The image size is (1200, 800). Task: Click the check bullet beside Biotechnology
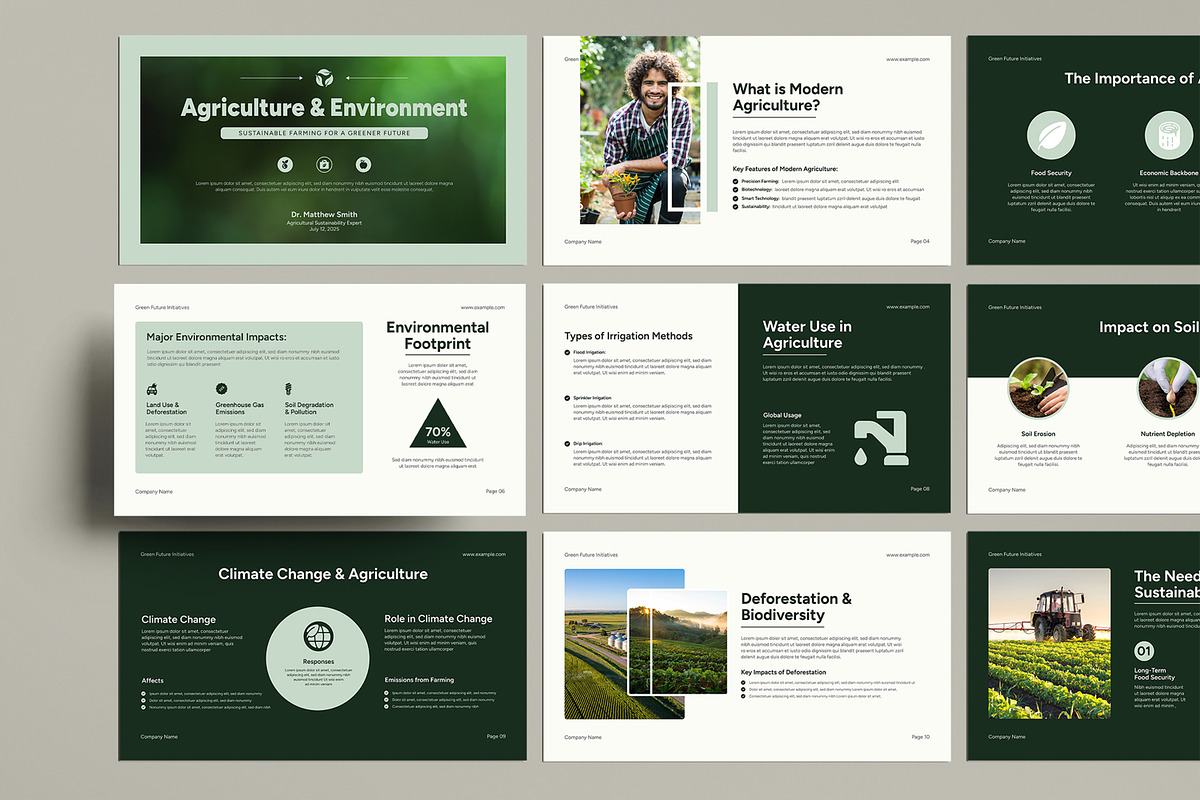[x=736, y=189]
